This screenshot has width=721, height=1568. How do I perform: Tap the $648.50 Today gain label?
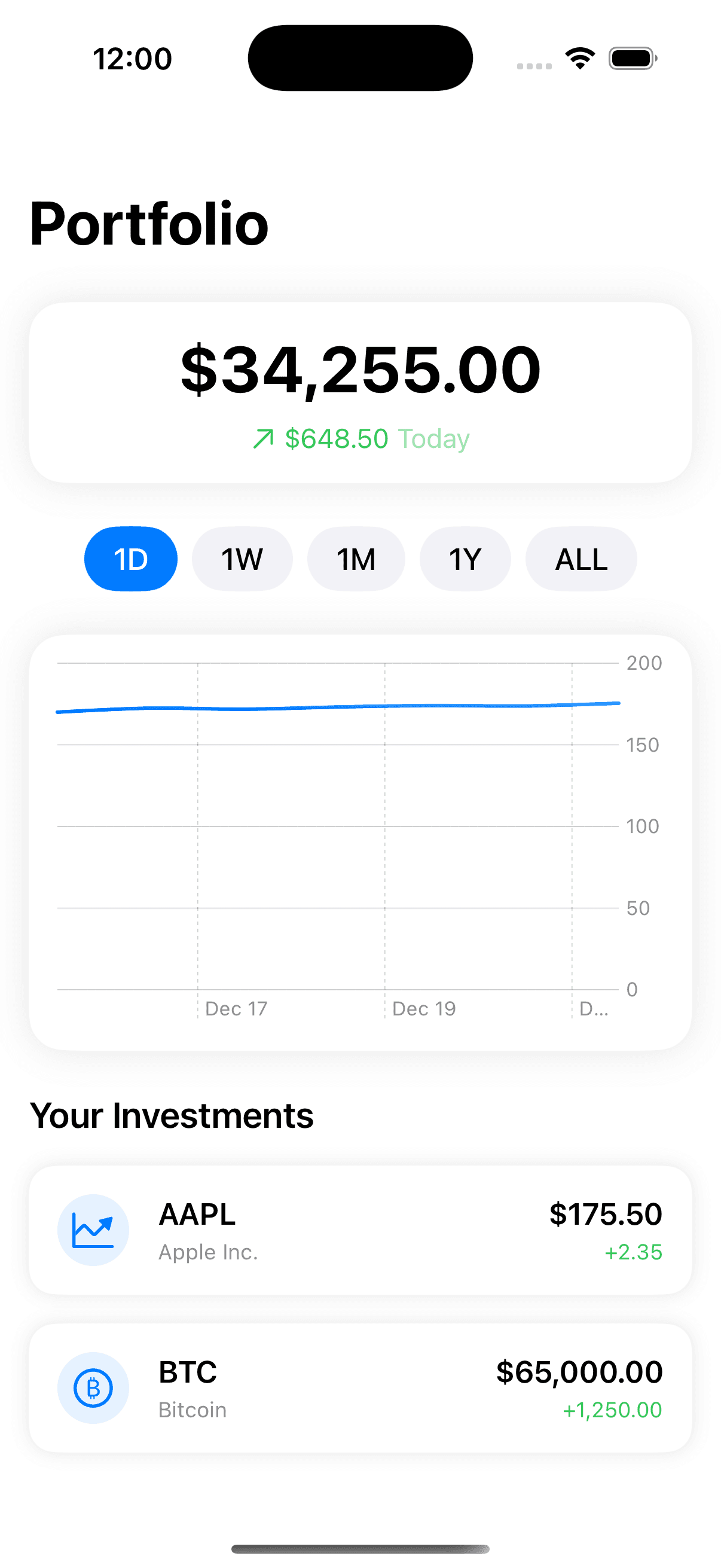coord(377,439)
